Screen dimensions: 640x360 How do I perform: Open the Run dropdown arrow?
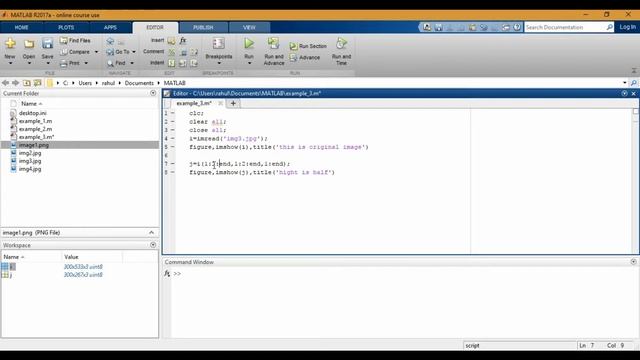[x=249, y=63]
